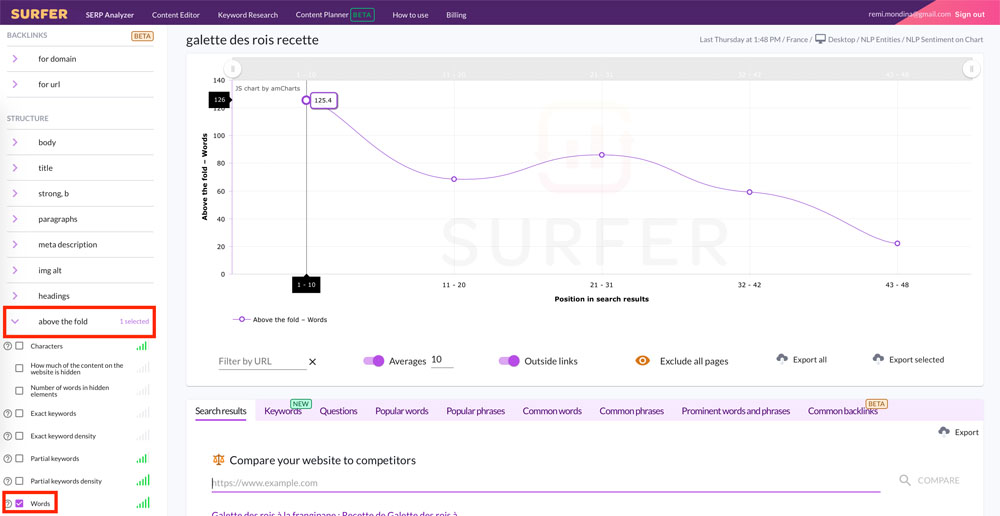Switch to Prominent words and phrases tab

click(x=735, y=411)
